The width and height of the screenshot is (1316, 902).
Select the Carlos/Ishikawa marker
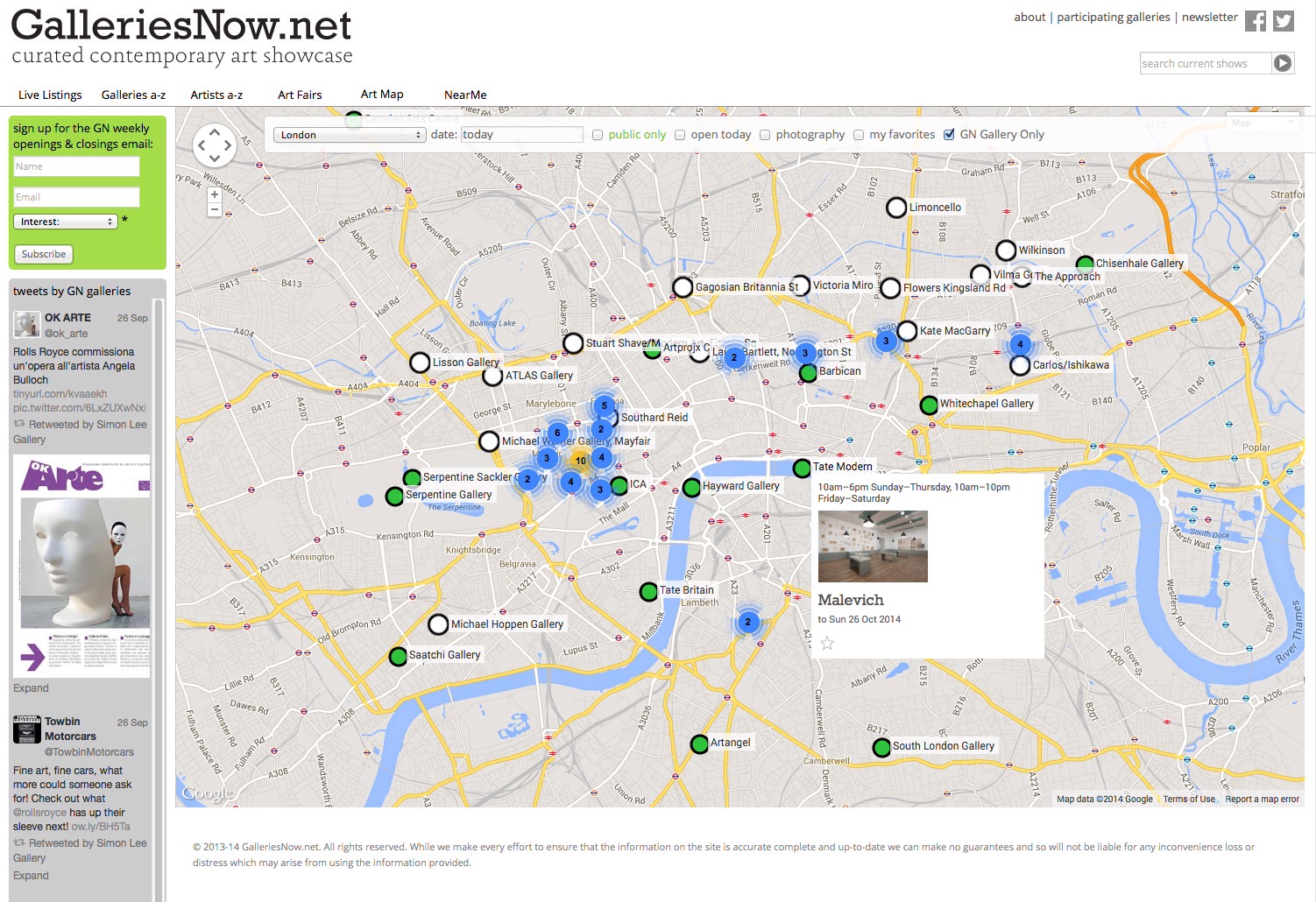pos(1020,366)
